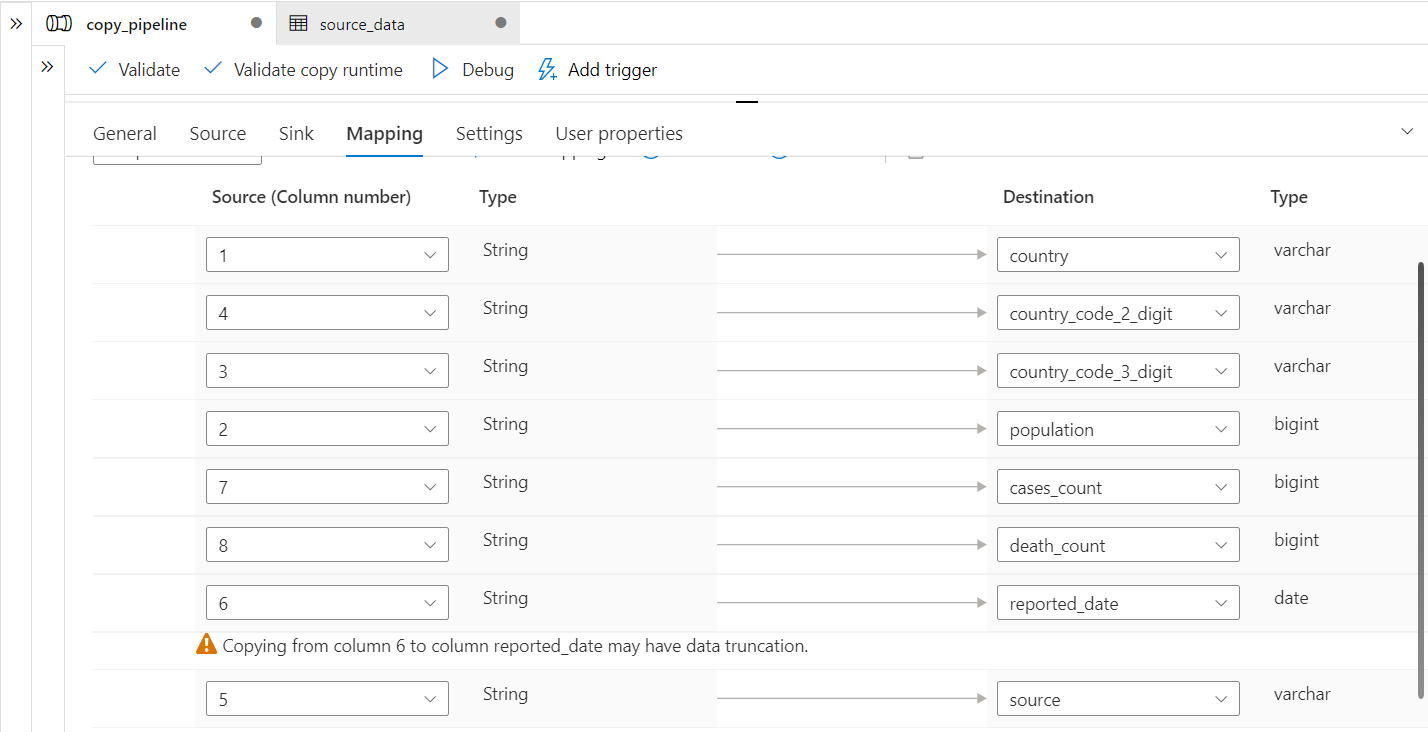1428x732 pixels.
Task: Expand the outermost left navigation chevrons
Action: tap(16, 23)
